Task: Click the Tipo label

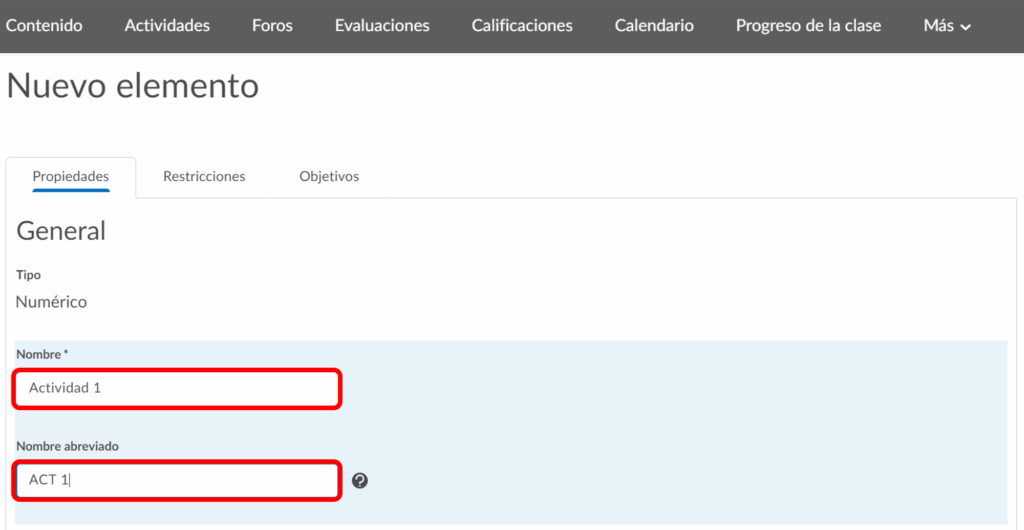Action: click(28, 275)
